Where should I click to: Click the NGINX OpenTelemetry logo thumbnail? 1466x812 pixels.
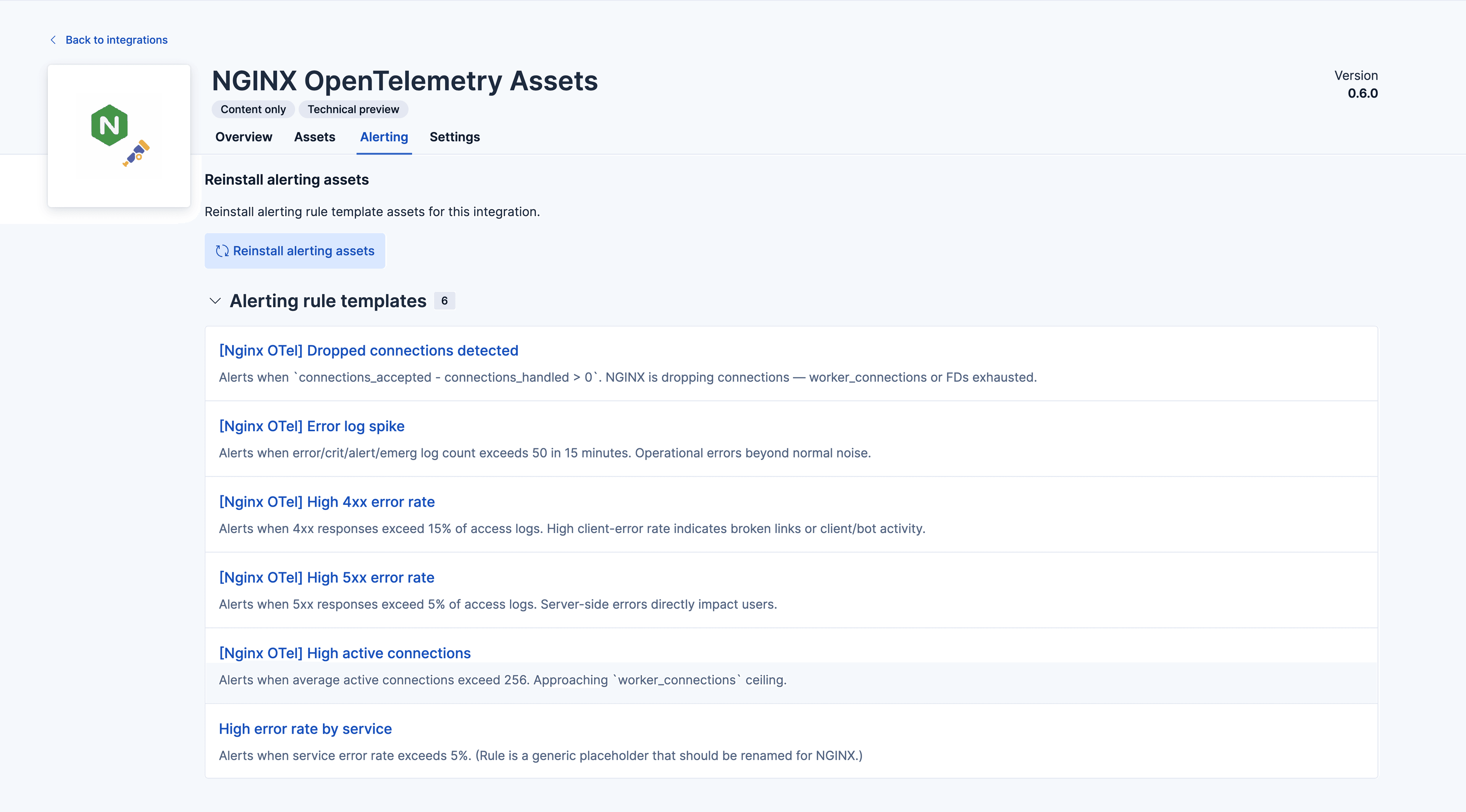(119, 136)
